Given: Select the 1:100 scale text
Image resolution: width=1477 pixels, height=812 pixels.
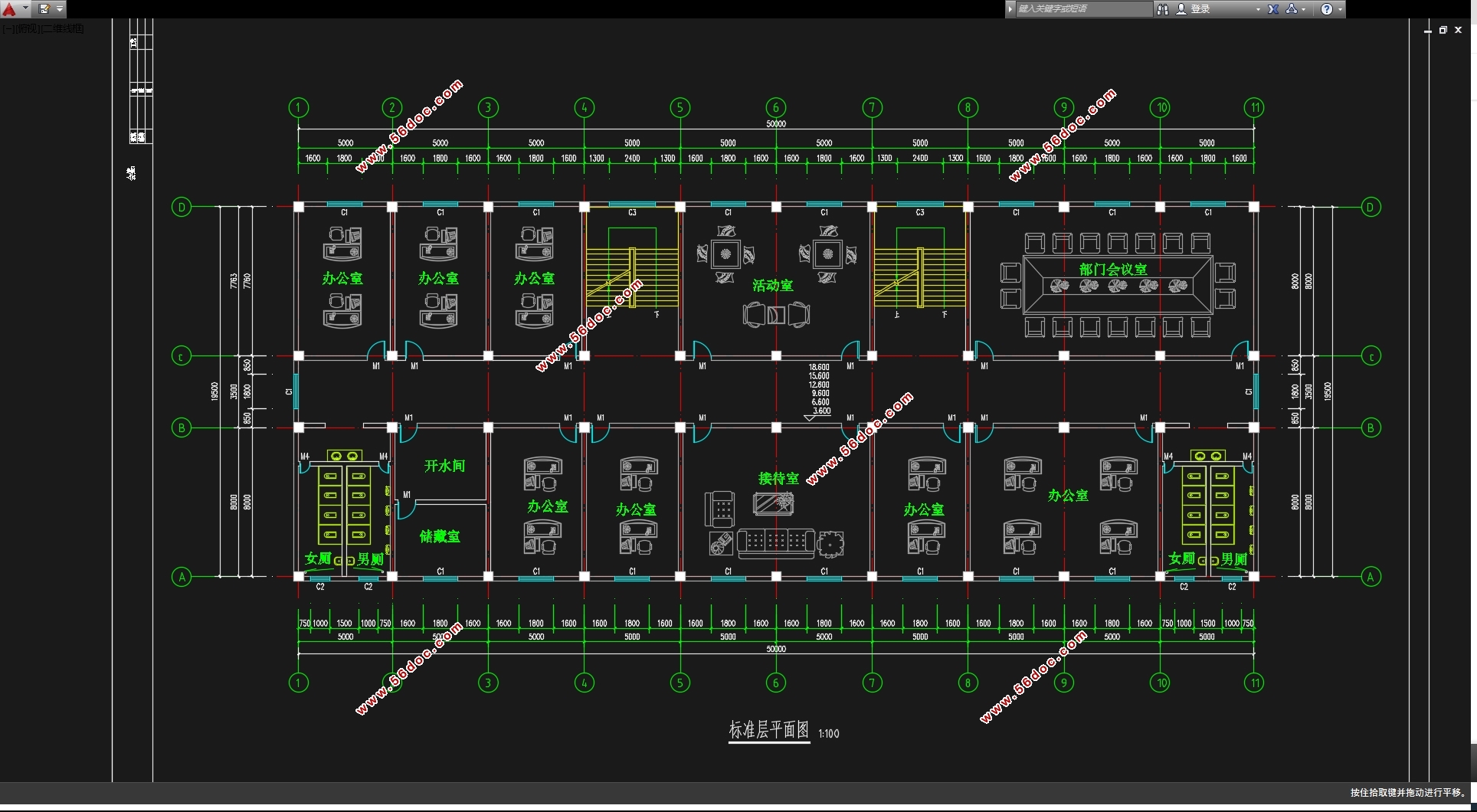Looking at the screenshot, I should 828,734.
